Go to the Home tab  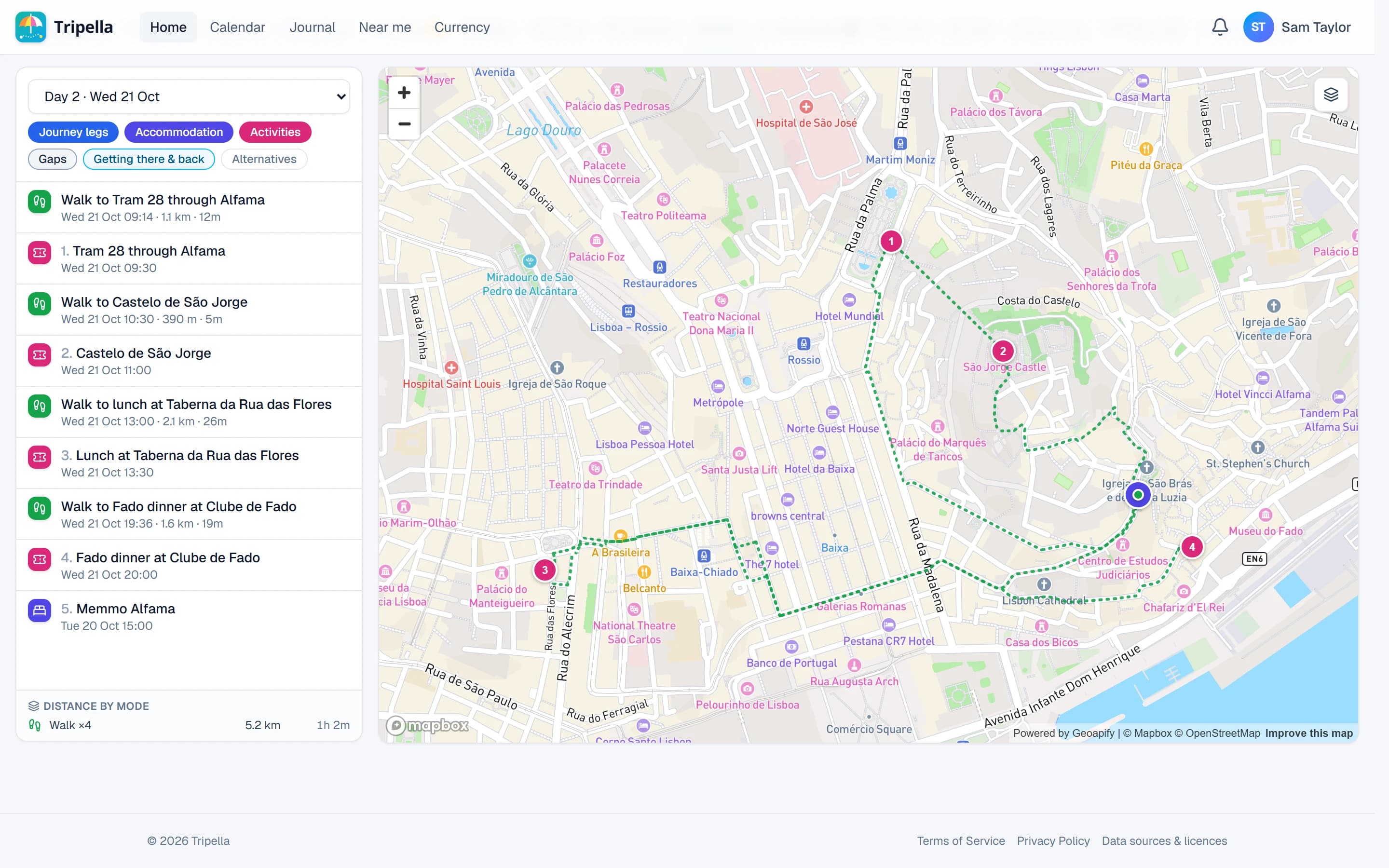pos(168,27)
